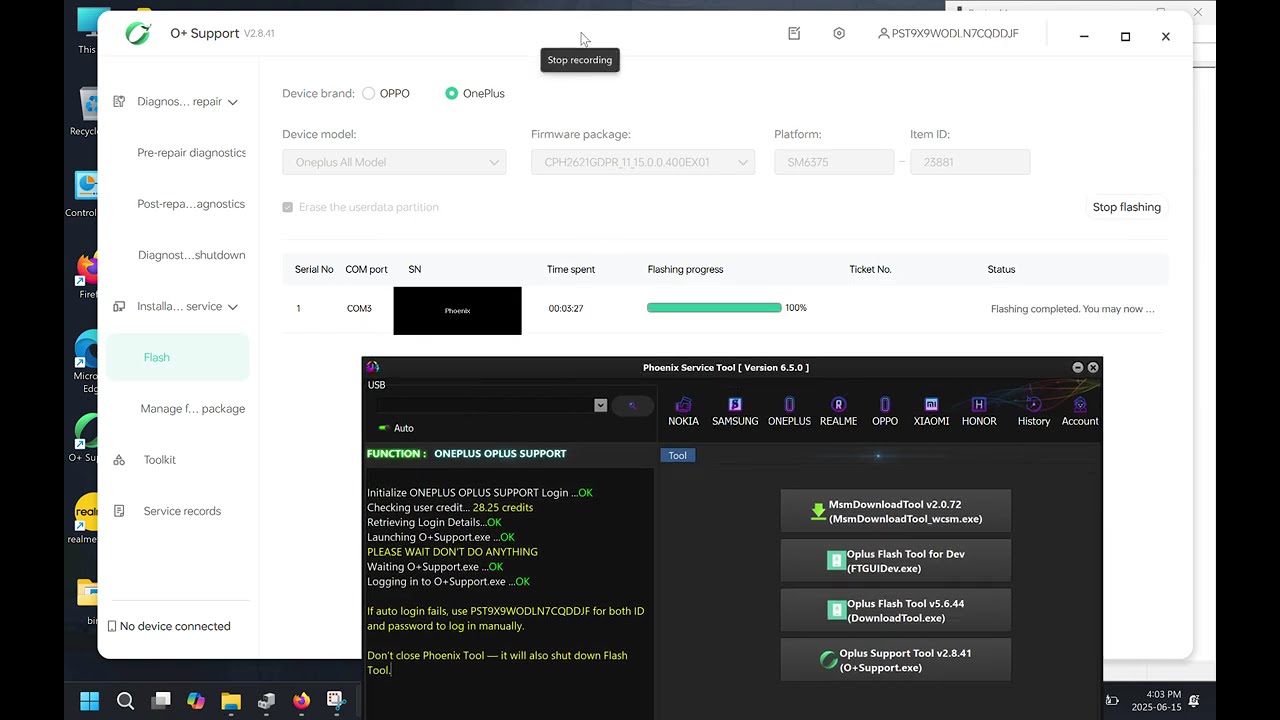Image resolution: width=1280 pixels, height=720 pixels.
Task: Launch Oplus Flash Tool for Dev
Action: click(x=896, y=561)
